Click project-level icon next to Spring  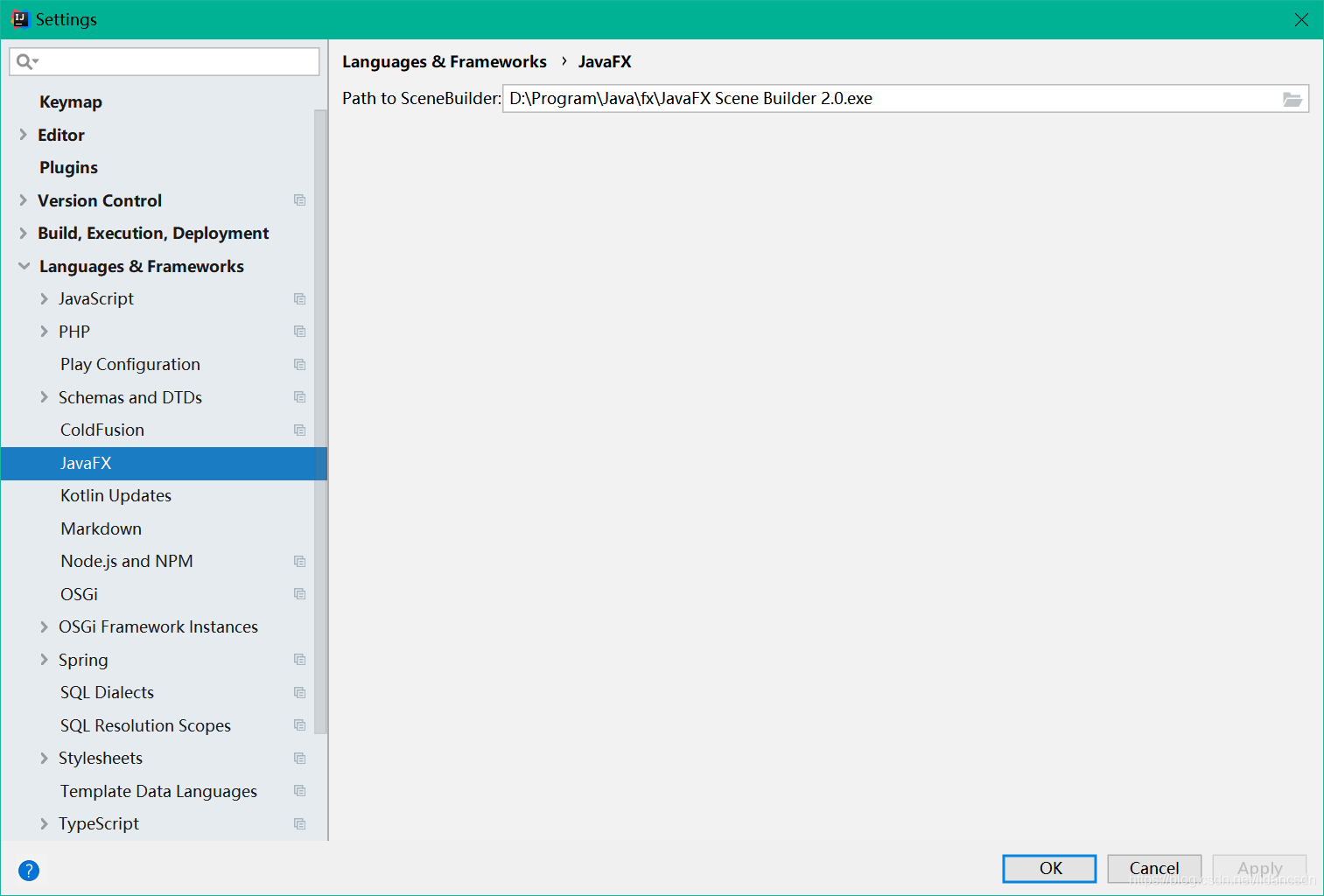click(300, 660)
